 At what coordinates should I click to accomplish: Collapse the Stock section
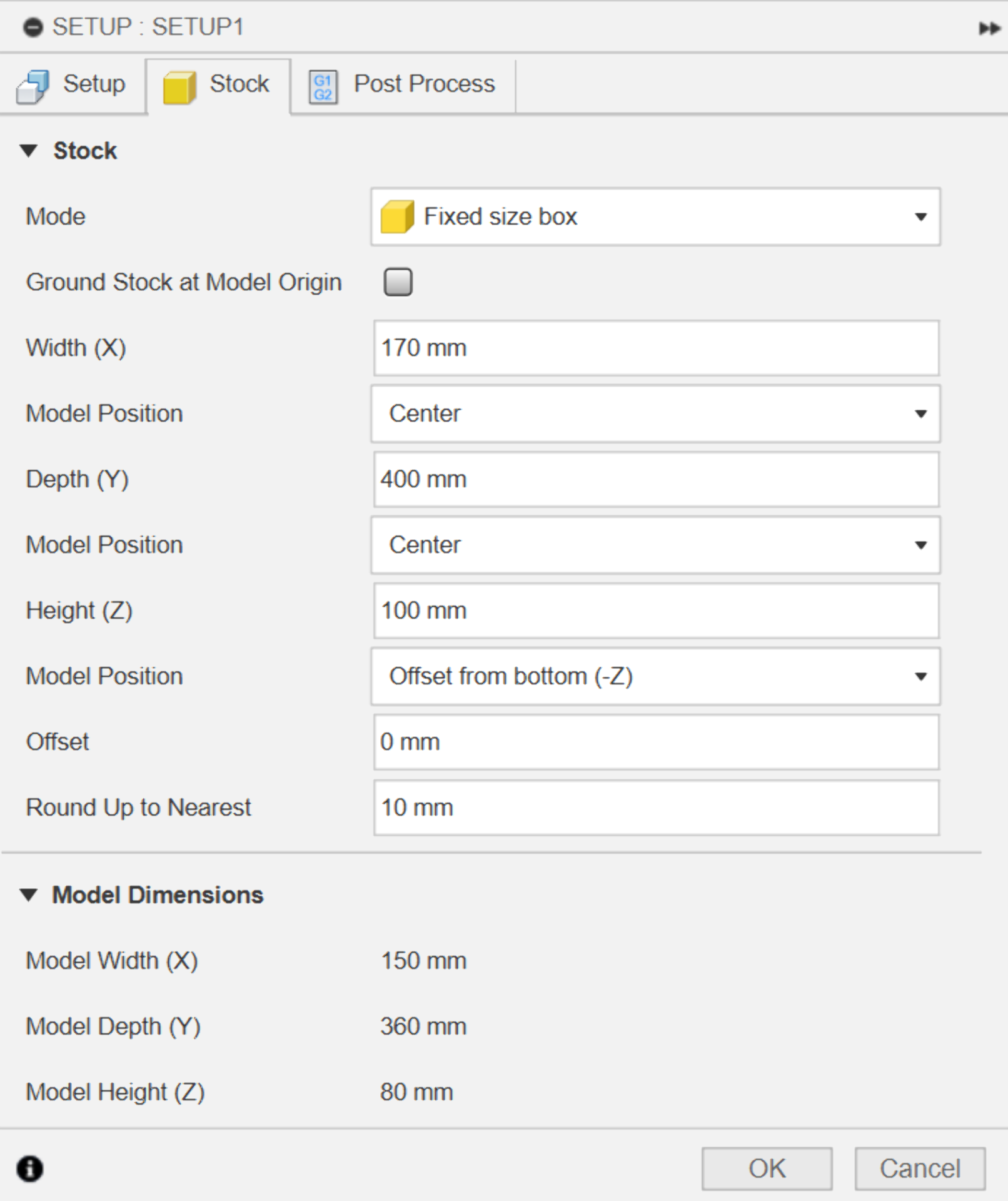(x=29, y=151)
